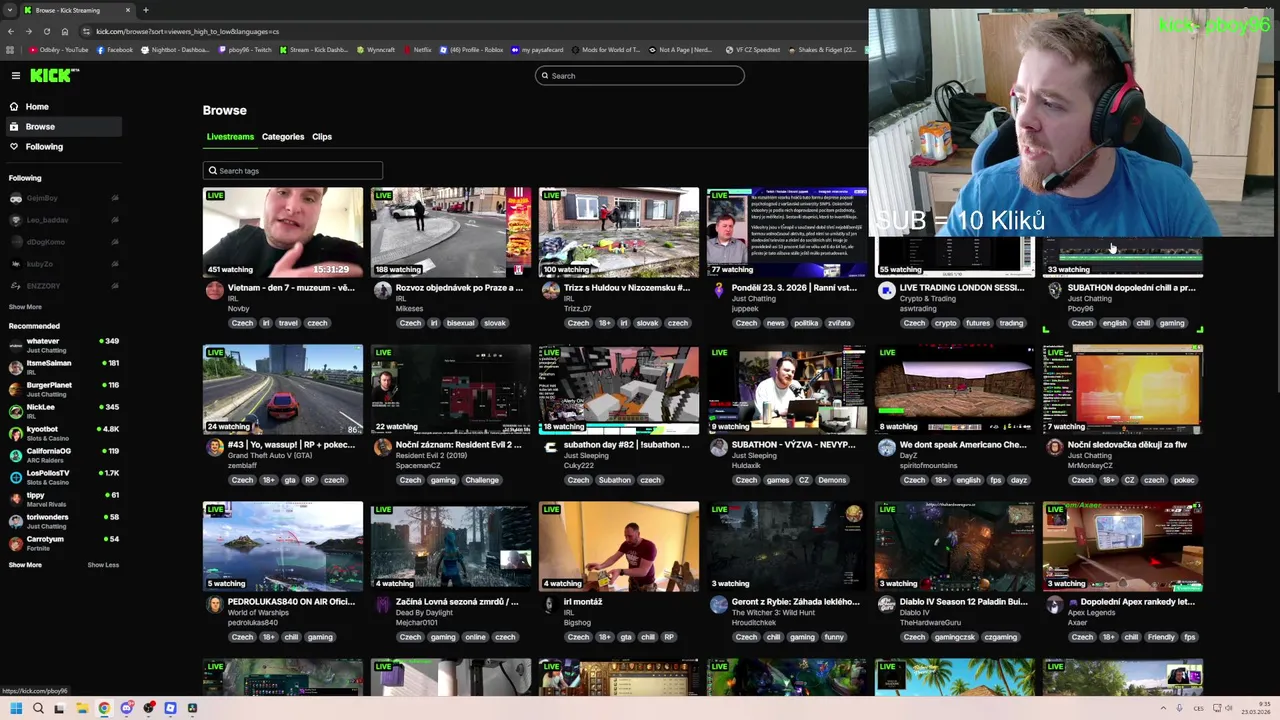The width and height of the screenshot is (1280, 720).
Task: Toggle the Kick sidebar hamburger menu
Action: 16,76
